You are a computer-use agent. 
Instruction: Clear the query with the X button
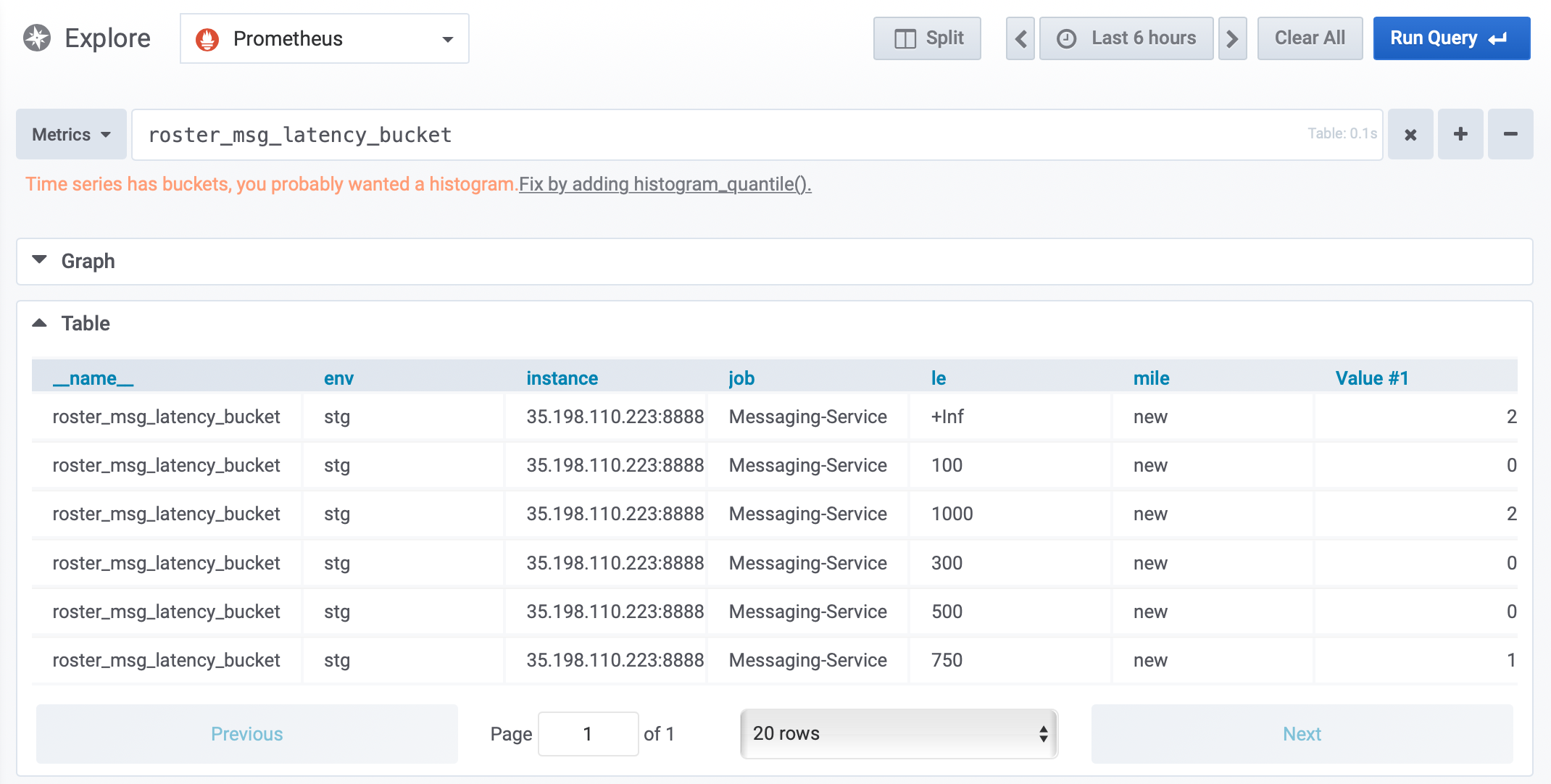[x=1410, y=135]
